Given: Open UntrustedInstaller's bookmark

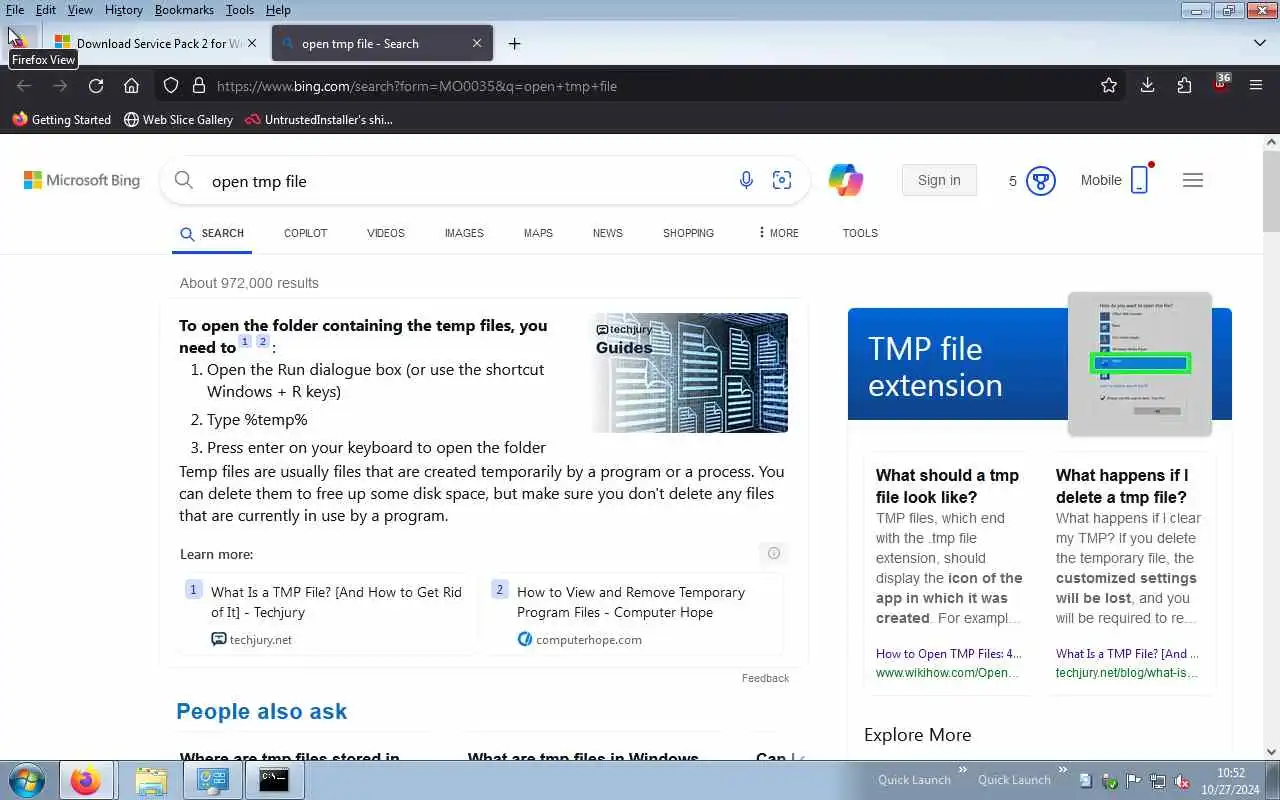Looking at the screenshot, I should pos(318,119).
